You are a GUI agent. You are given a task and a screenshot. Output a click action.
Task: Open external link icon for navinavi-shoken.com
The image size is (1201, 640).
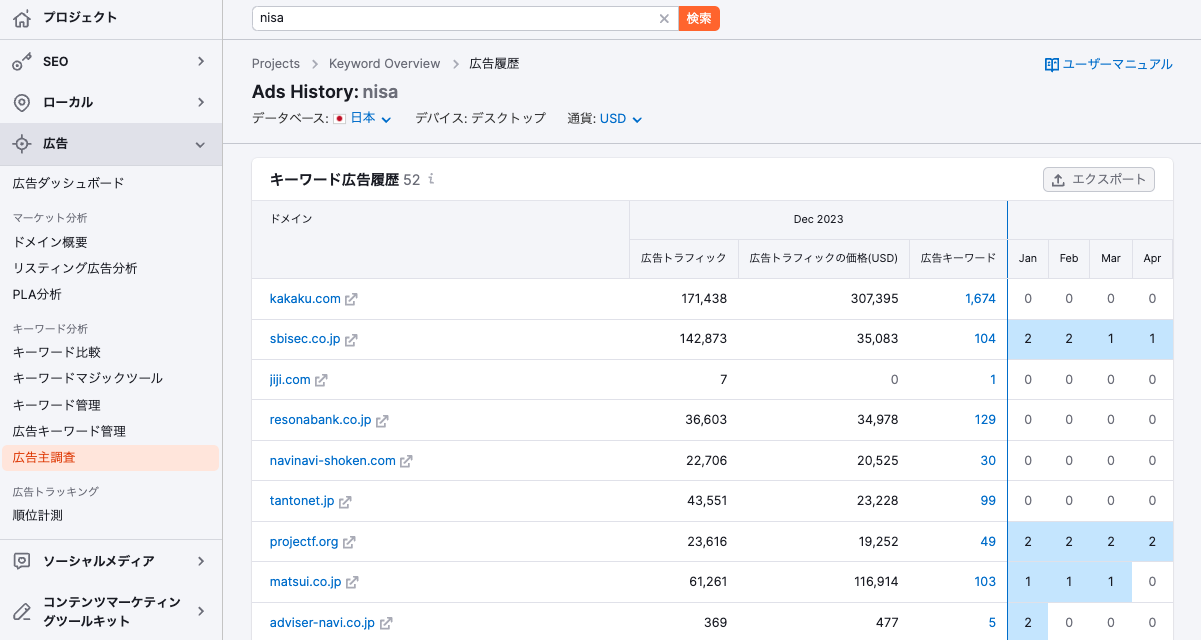coord(406,461)
